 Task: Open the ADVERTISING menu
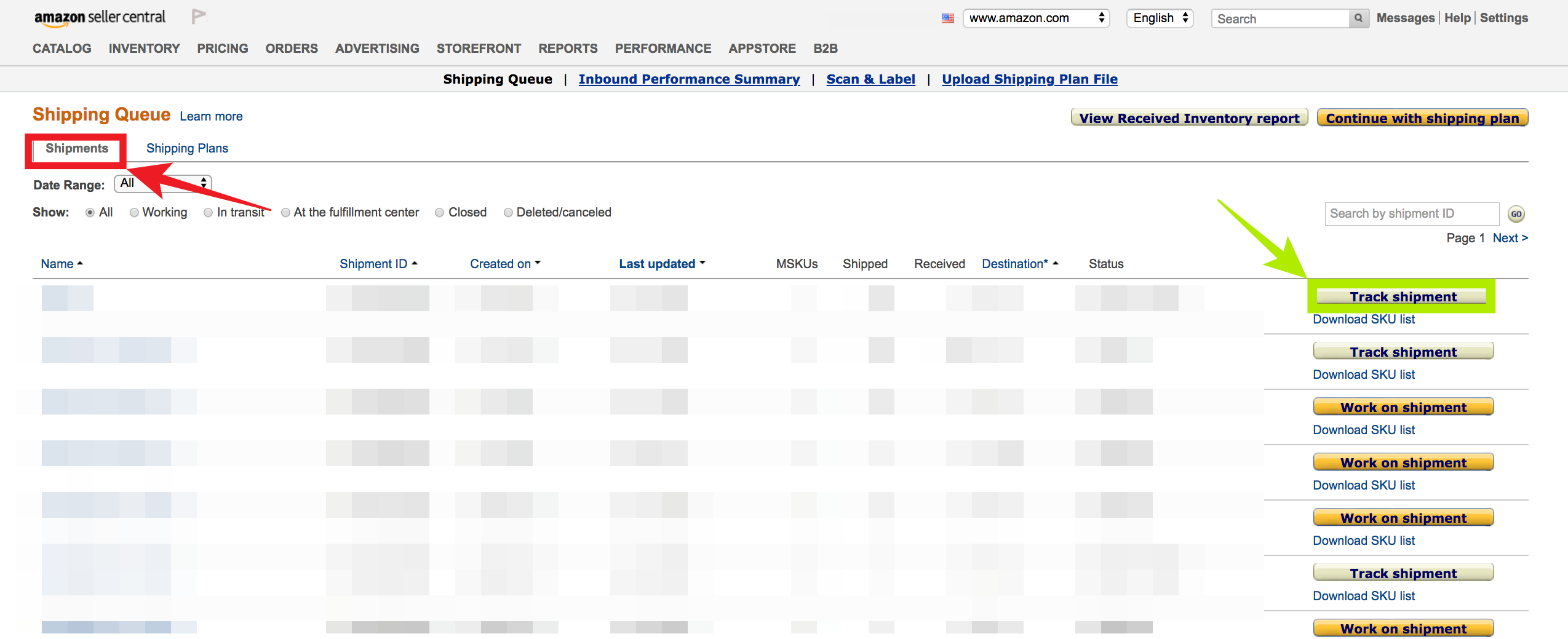click(x=377, y=49)
